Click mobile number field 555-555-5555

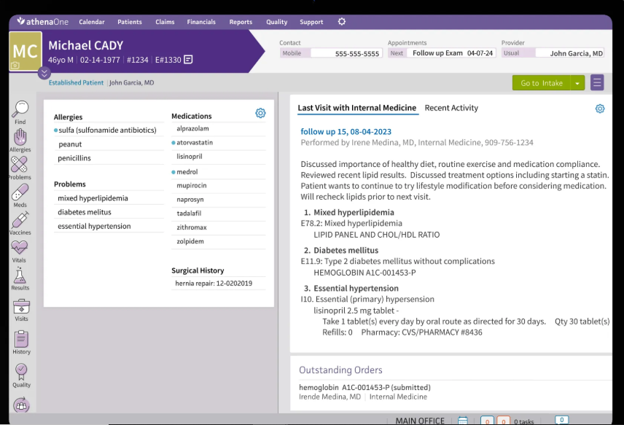click(x=346, y=53)
